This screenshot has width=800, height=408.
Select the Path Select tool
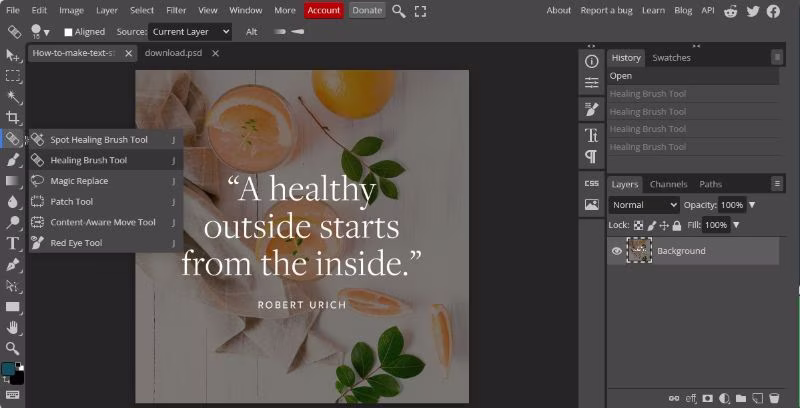coord(13,286)
